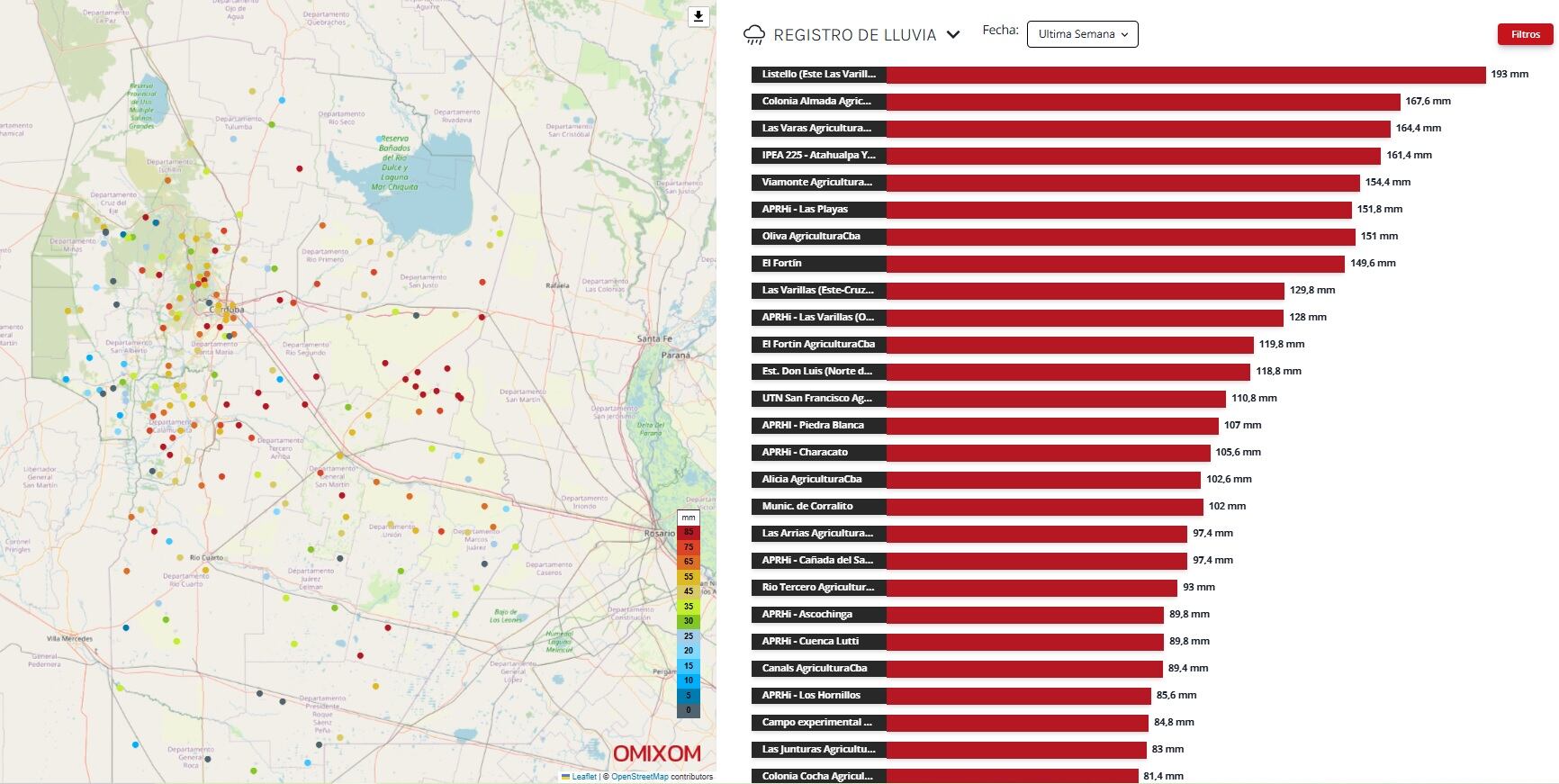The height and width of the screenshot is (784, 1559).
Task: Select the UTN San Francisco Ag... label
Action: (x=819, y=399)
